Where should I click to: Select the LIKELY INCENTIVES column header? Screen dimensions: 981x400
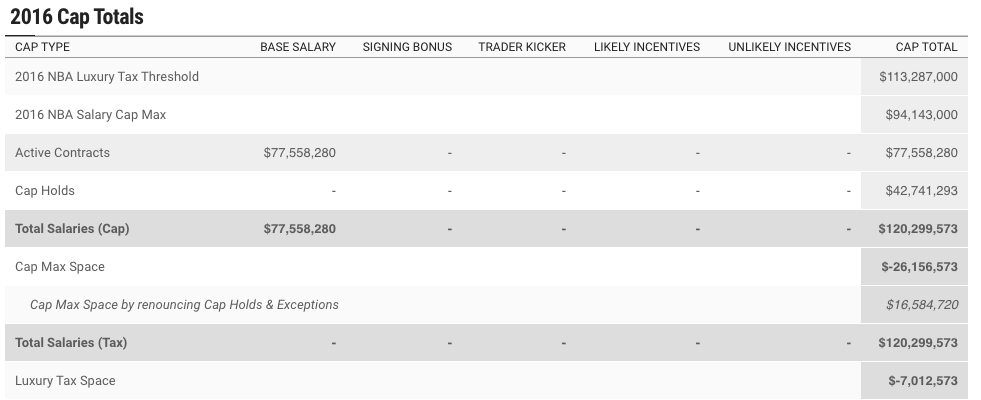pyautogui.click(x=646, y=47)
